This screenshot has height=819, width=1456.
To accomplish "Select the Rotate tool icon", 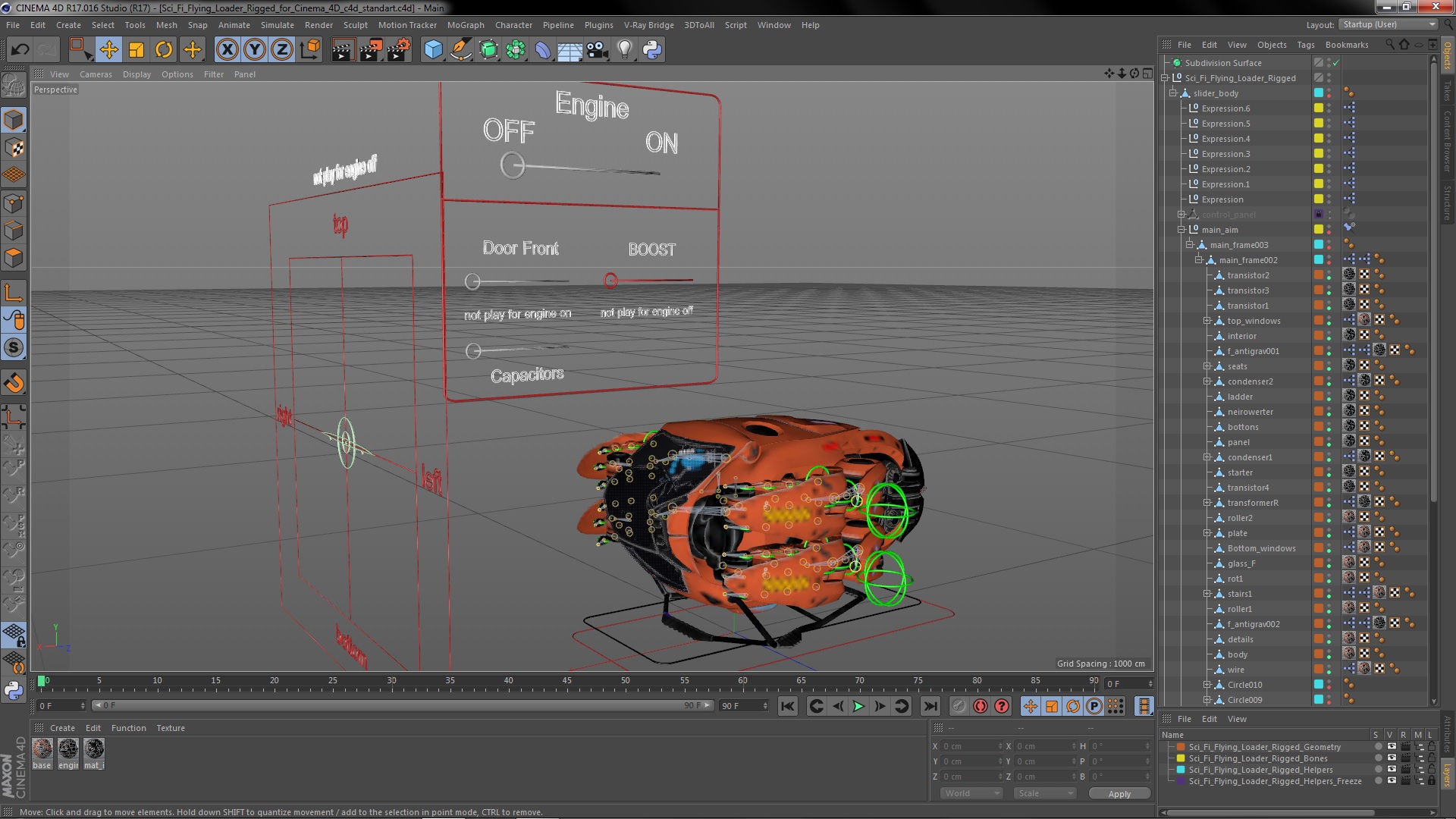I will click(164, 50).
